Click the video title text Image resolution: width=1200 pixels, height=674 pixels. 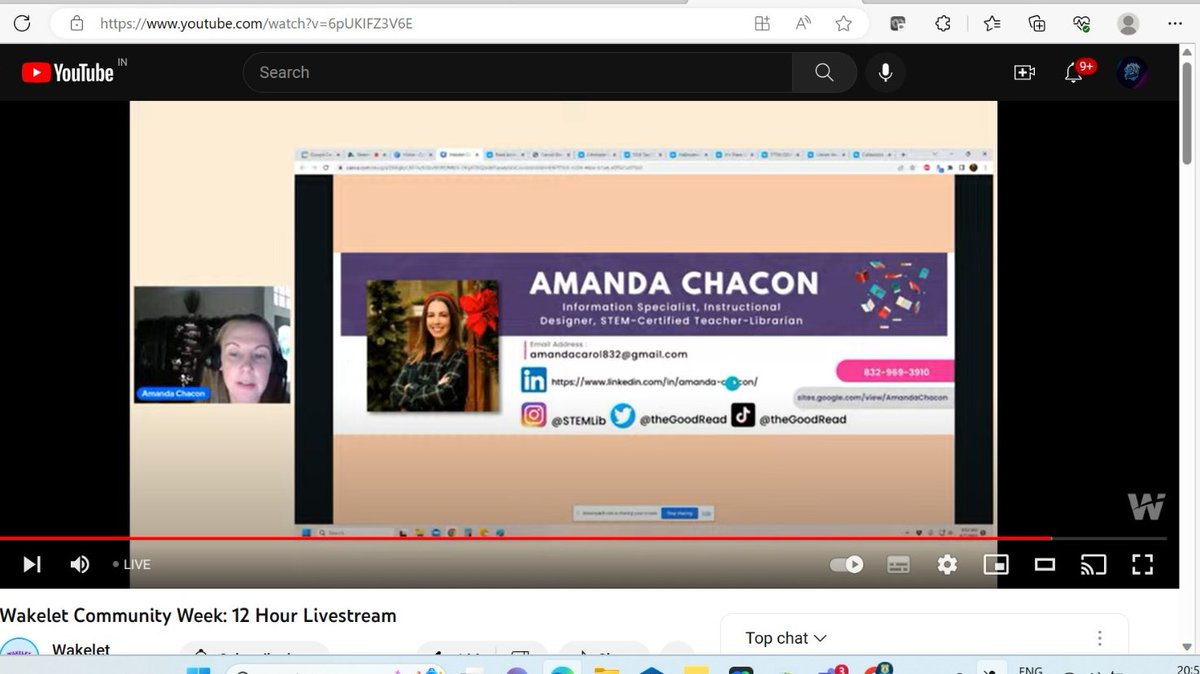198,615
